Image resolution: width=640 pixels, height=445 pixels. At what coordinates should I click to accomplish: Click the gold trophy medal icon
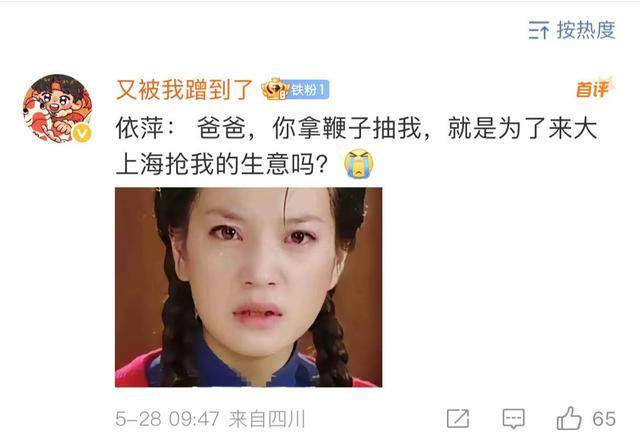click(276, 89)
